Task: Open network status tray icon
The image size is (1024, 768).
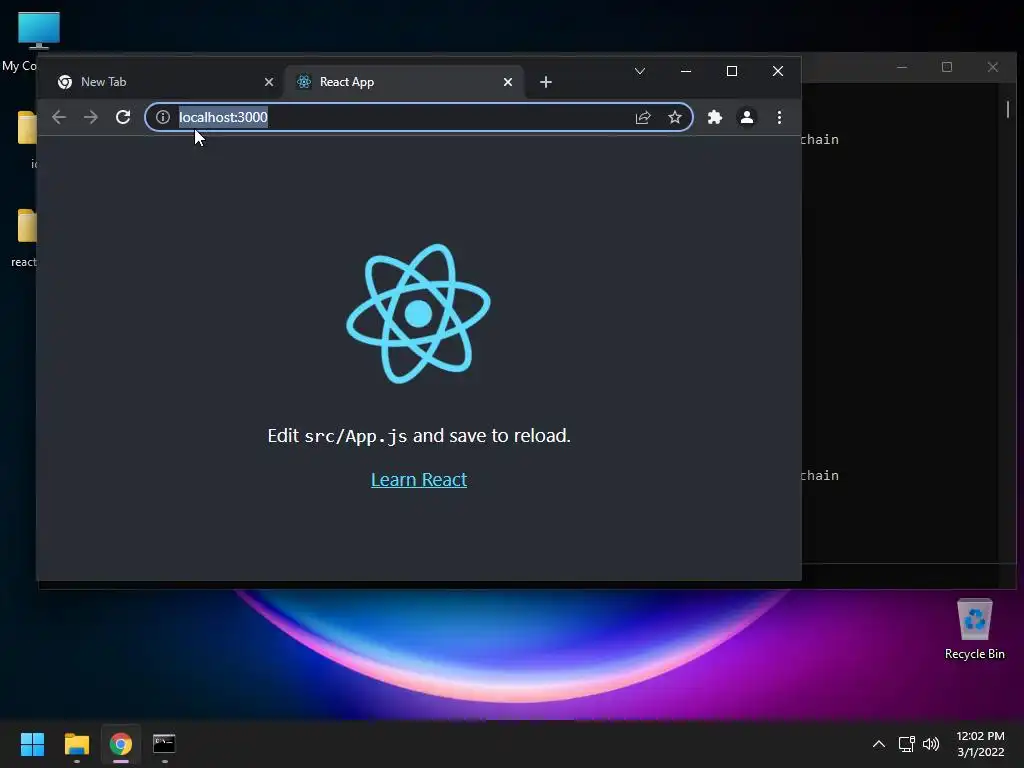Action: (x=906, y=744)
